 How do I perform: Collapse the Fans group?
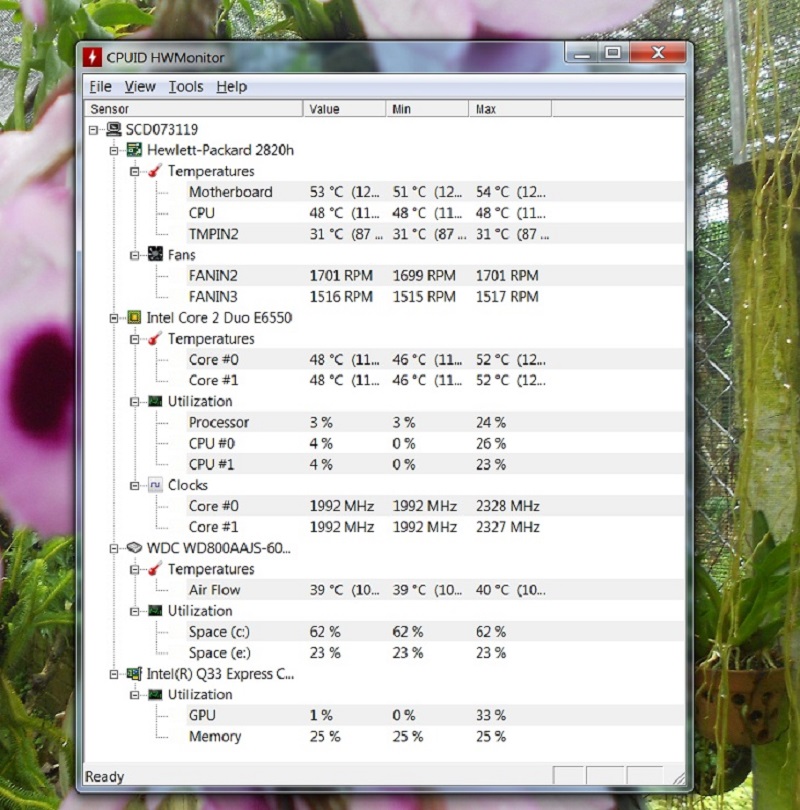135,255
